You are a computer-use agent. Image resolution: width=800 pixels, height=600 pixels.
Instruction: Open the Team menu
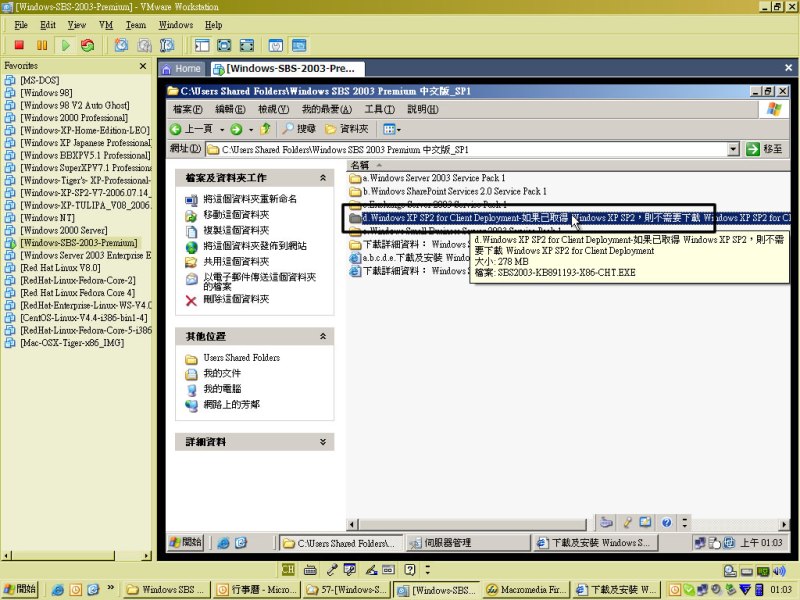[136, 24]
